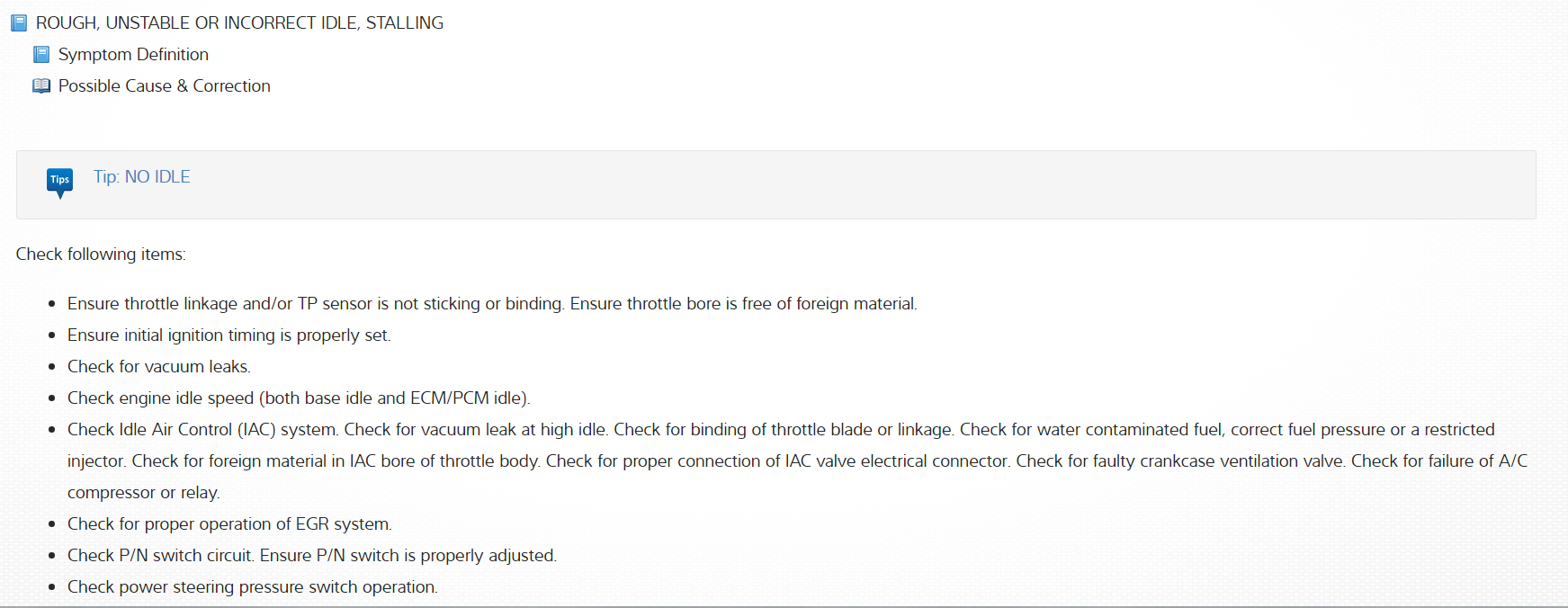1568x608 pixels.
Task: Click the P/N switch circuit item
Action: [x=311, y=556]
